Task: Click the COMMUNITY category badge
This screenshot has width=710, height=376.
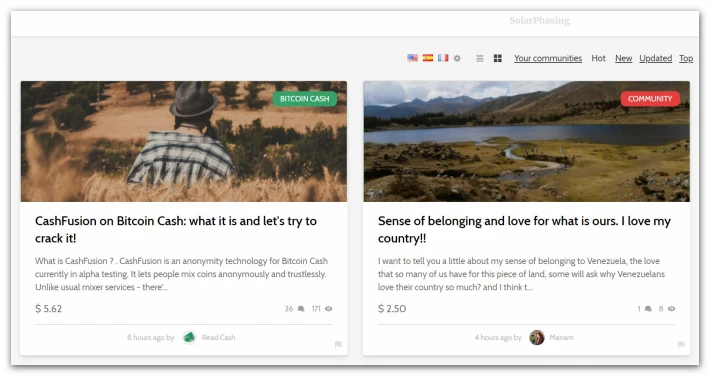Action: coord(650,99)
